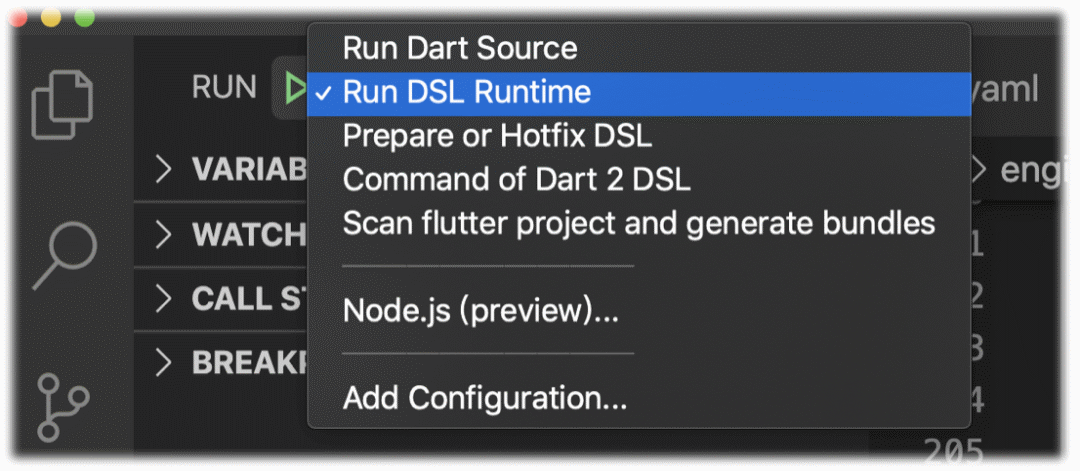Click the yellow minimize window button
This screenshot has width=1080, height=471.
[52, 18]
